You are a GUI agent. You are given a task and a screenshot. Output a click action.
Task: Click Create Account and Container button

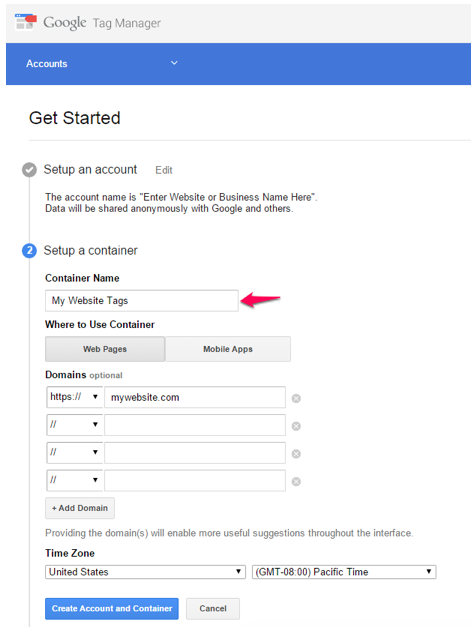coord(112,609)
